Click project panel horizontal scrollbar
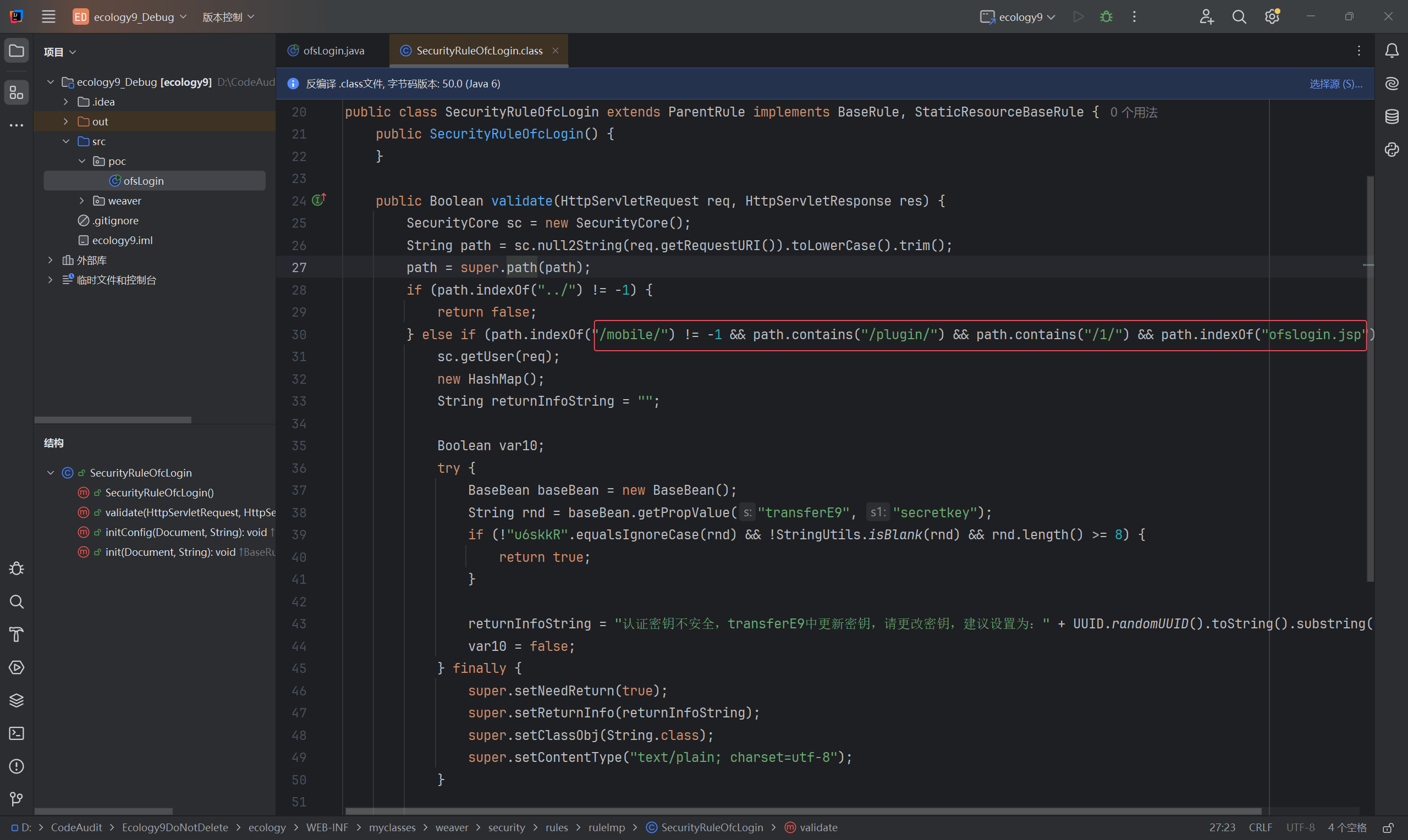This screenshot has width=1408, height=840. point(113,420)
